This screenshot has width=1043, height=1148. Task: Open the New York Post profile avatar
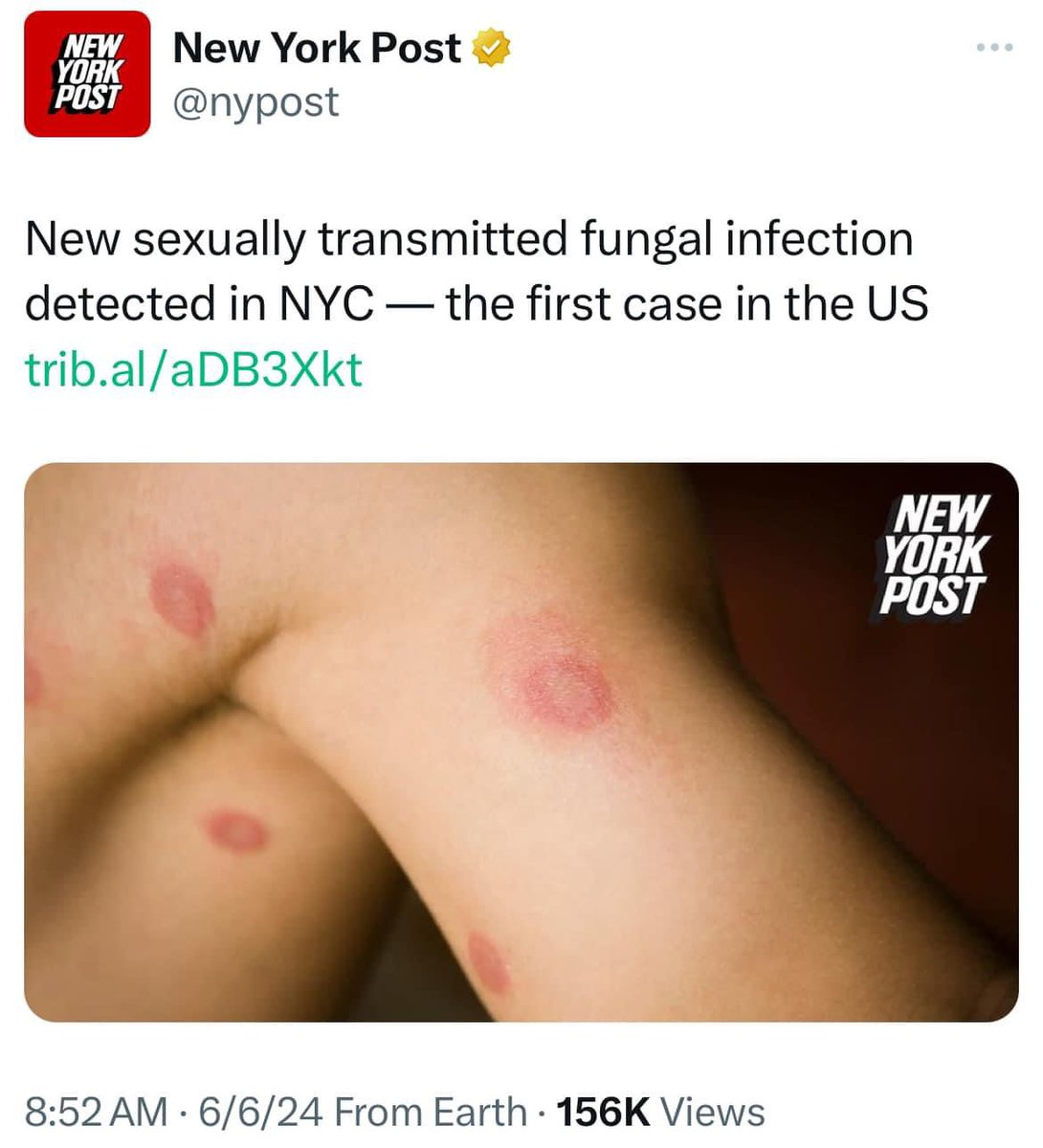click(x=87, y=74)
